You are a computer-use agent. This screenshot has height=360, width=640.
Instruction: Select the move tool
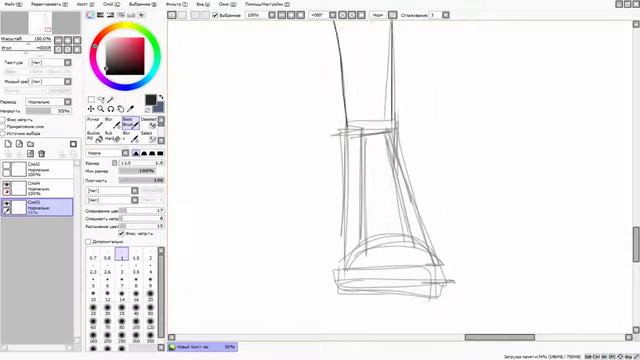pos(91,109)
